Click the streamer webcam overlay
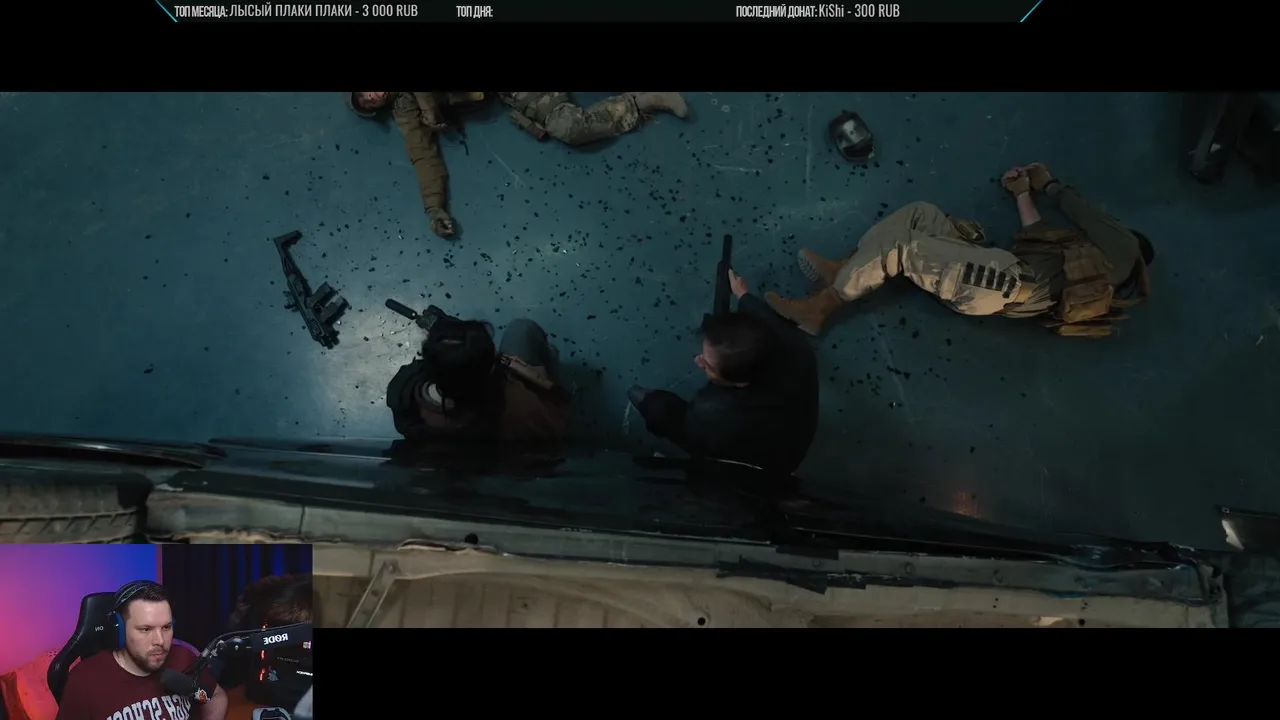This screenshot has width=1280, height=720. click(x=156, y=632)
